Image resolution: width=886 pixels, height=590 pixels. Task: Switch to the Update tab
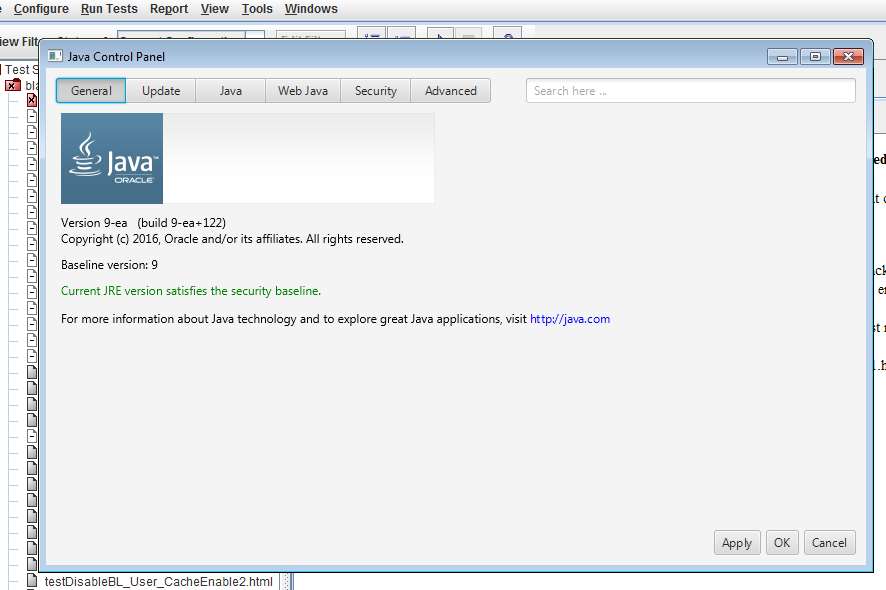point(161,91)
